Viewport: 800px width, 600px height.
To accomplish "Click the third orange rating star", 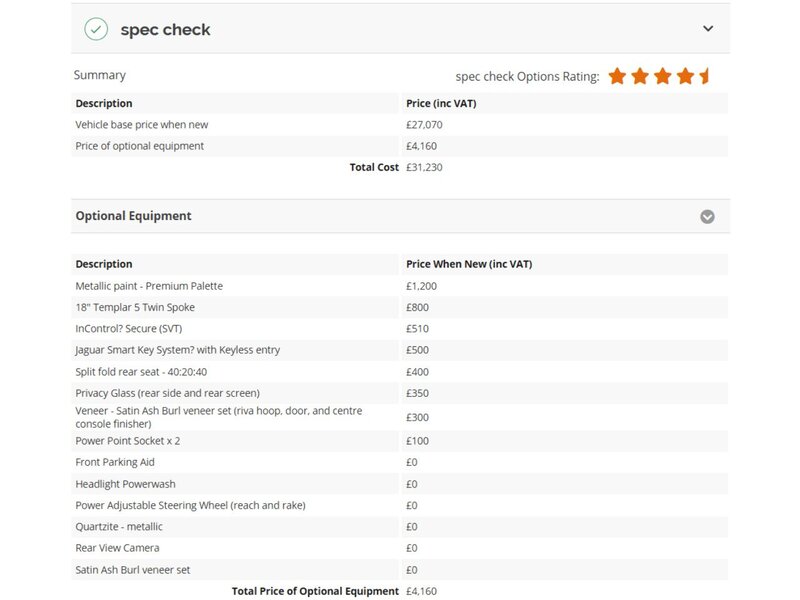I will pos(662,76).
